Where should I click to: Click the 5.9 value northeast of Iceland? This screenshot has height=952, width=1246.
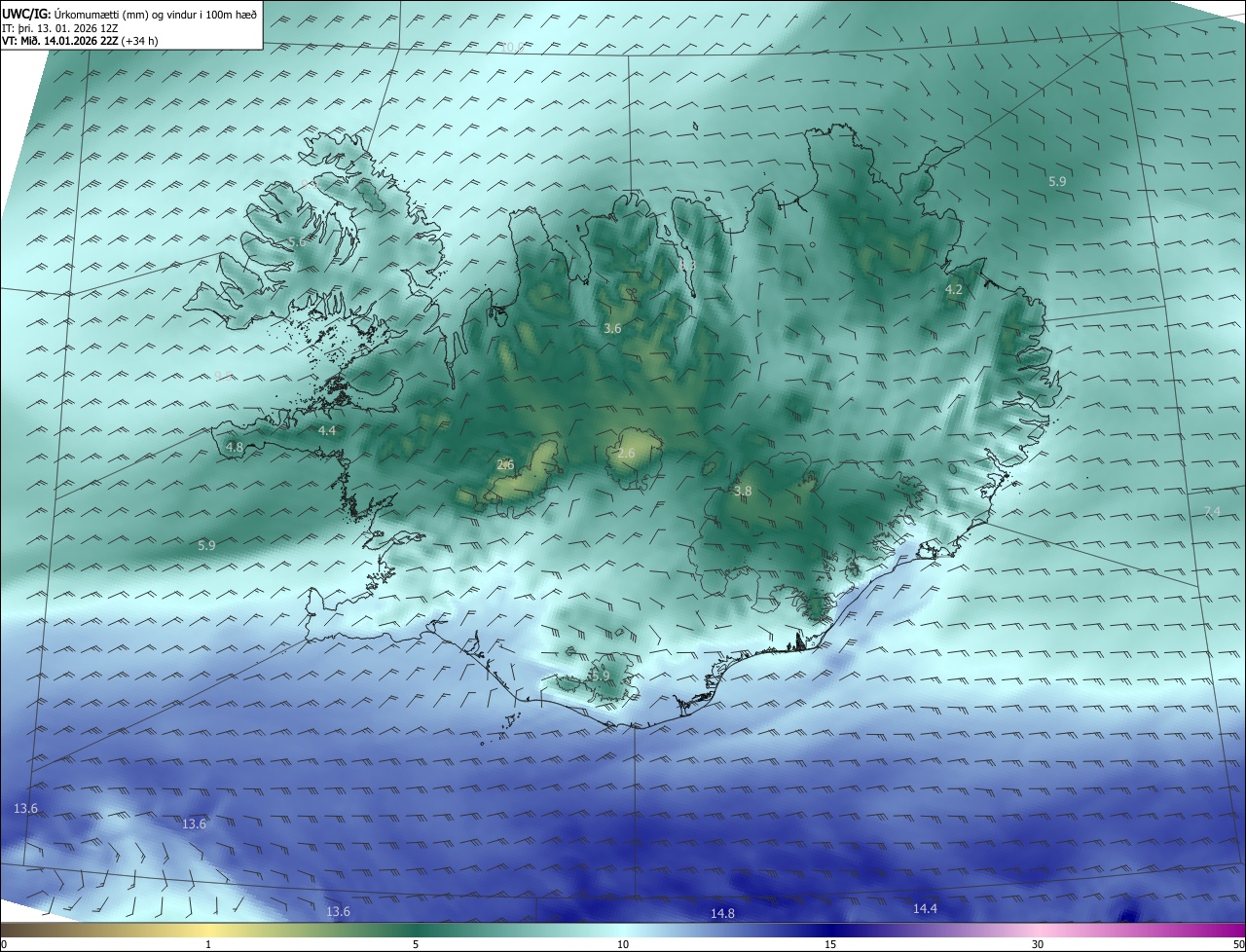1057,181
